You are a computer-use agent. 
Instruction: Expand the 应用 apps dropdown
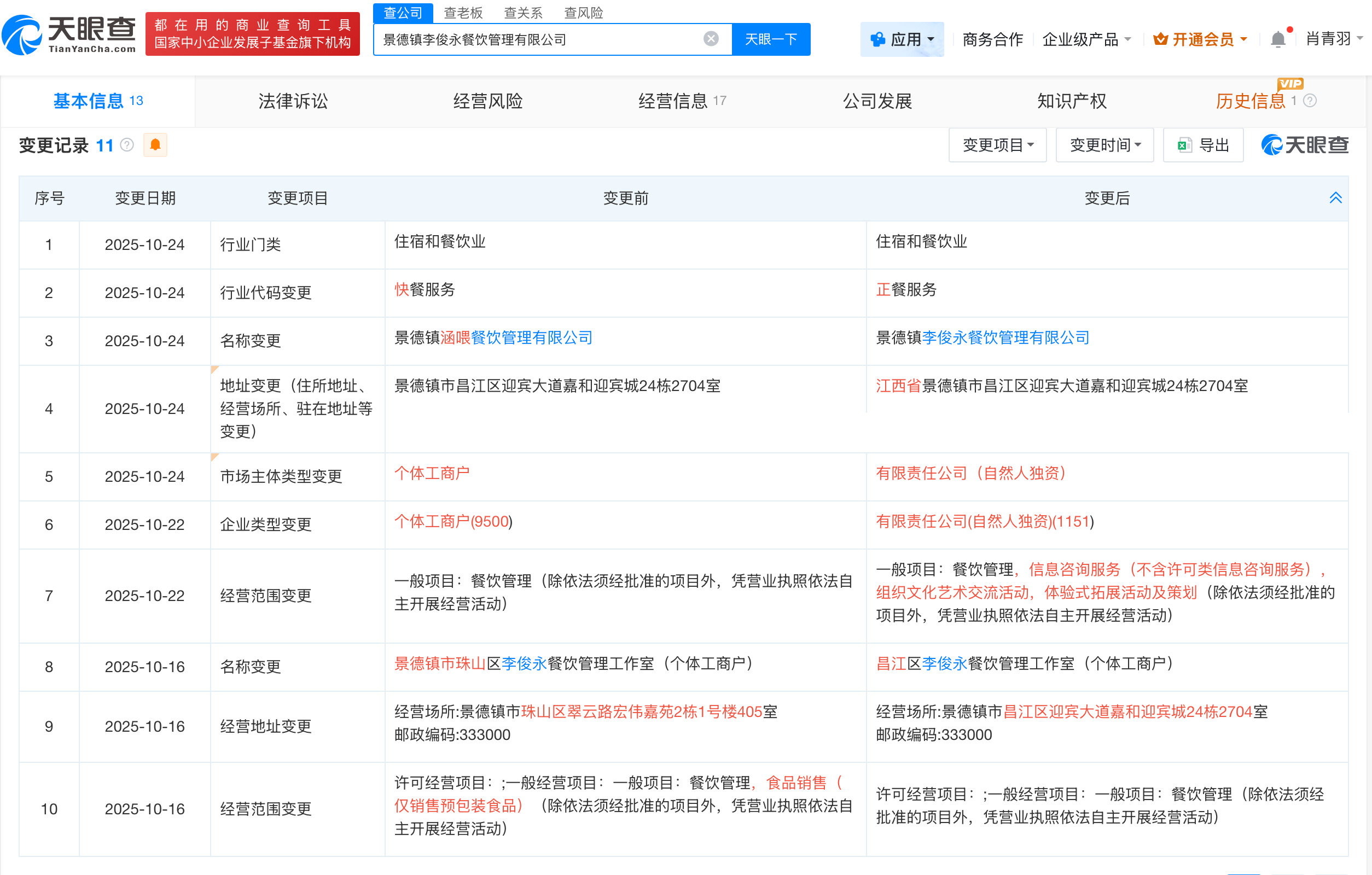pyautogui.click(x=902, y=39)
